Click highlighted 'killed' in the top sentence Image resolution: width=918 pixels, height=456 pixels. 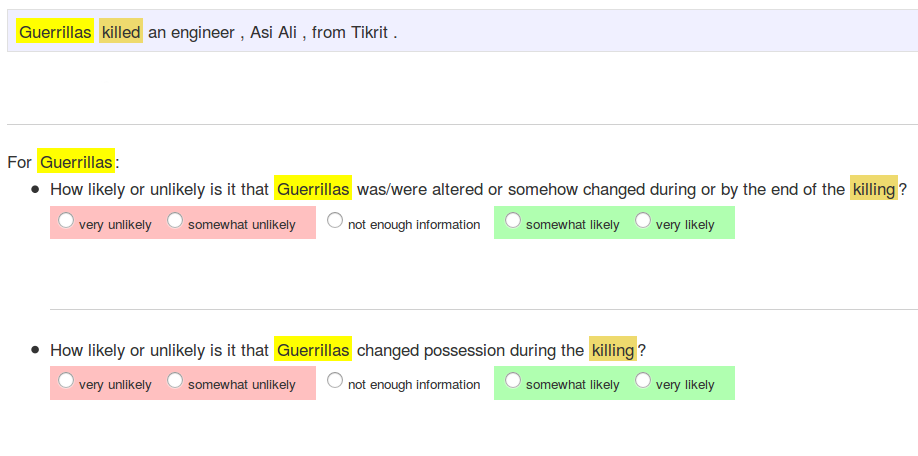coord(121,33)
